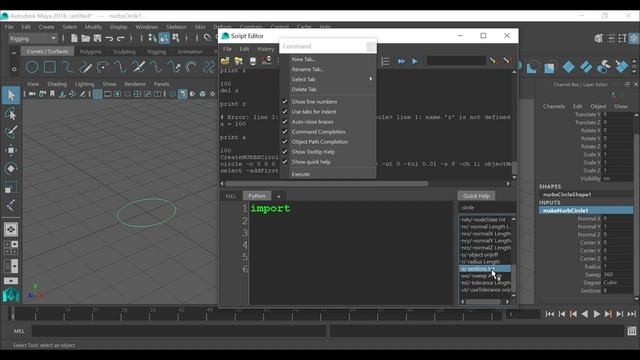Expand the Select Tab submenu
Viewport: 640px width, 360px height.
(328, 79)
